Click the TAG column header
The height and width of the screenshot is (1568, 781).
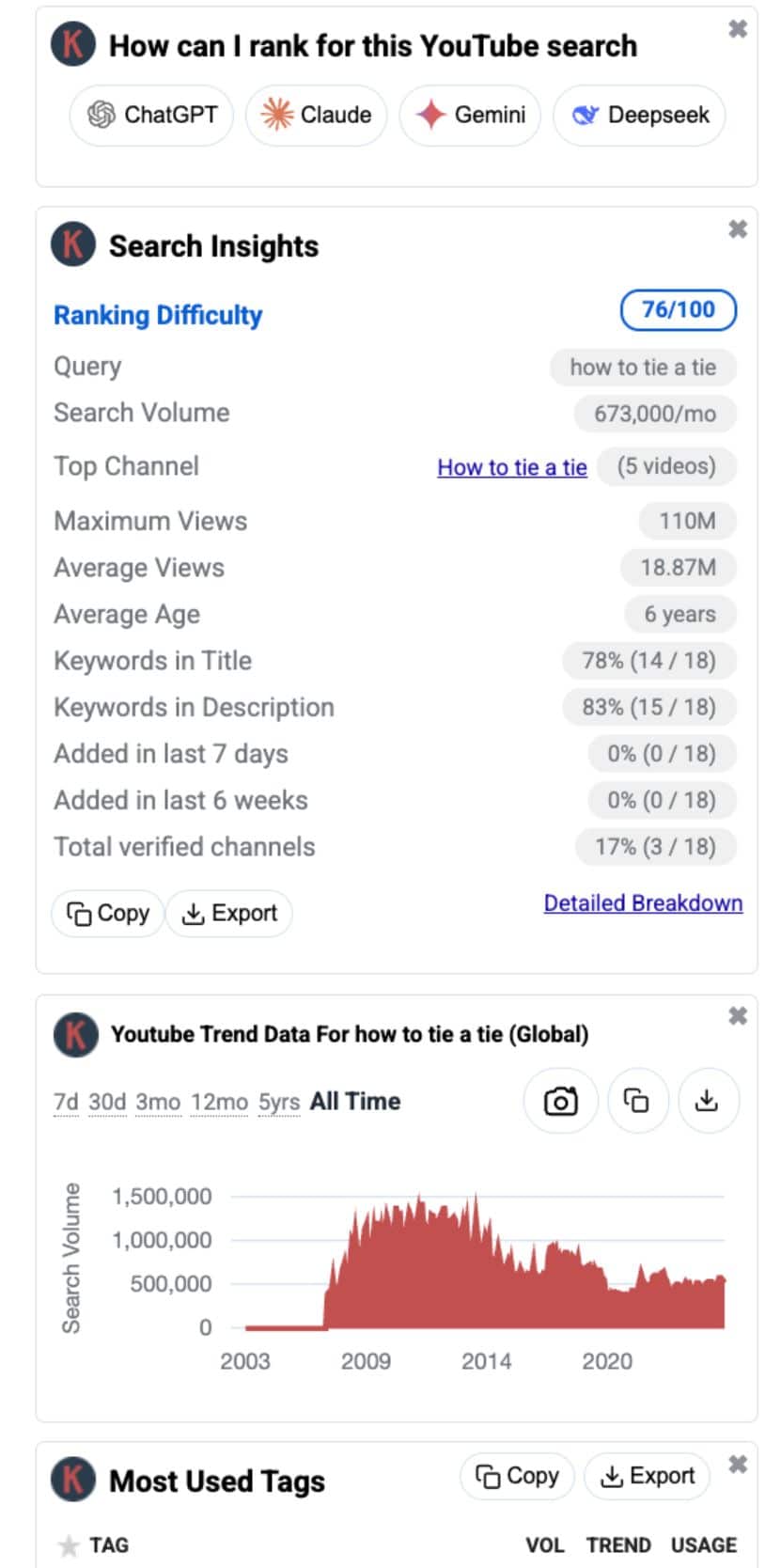(x=109, y=1544)
